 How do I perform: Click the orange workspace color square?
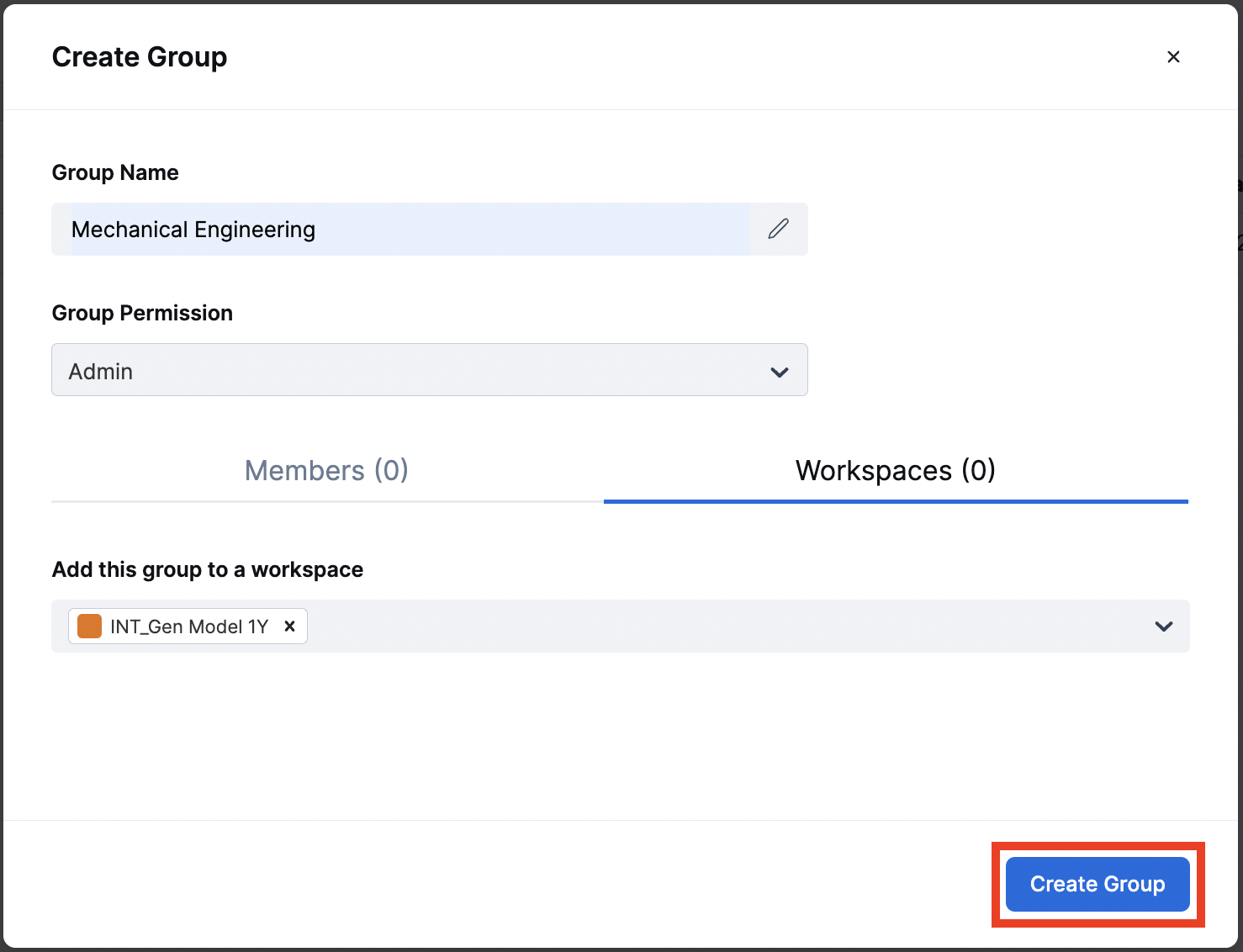click(89, 627)
